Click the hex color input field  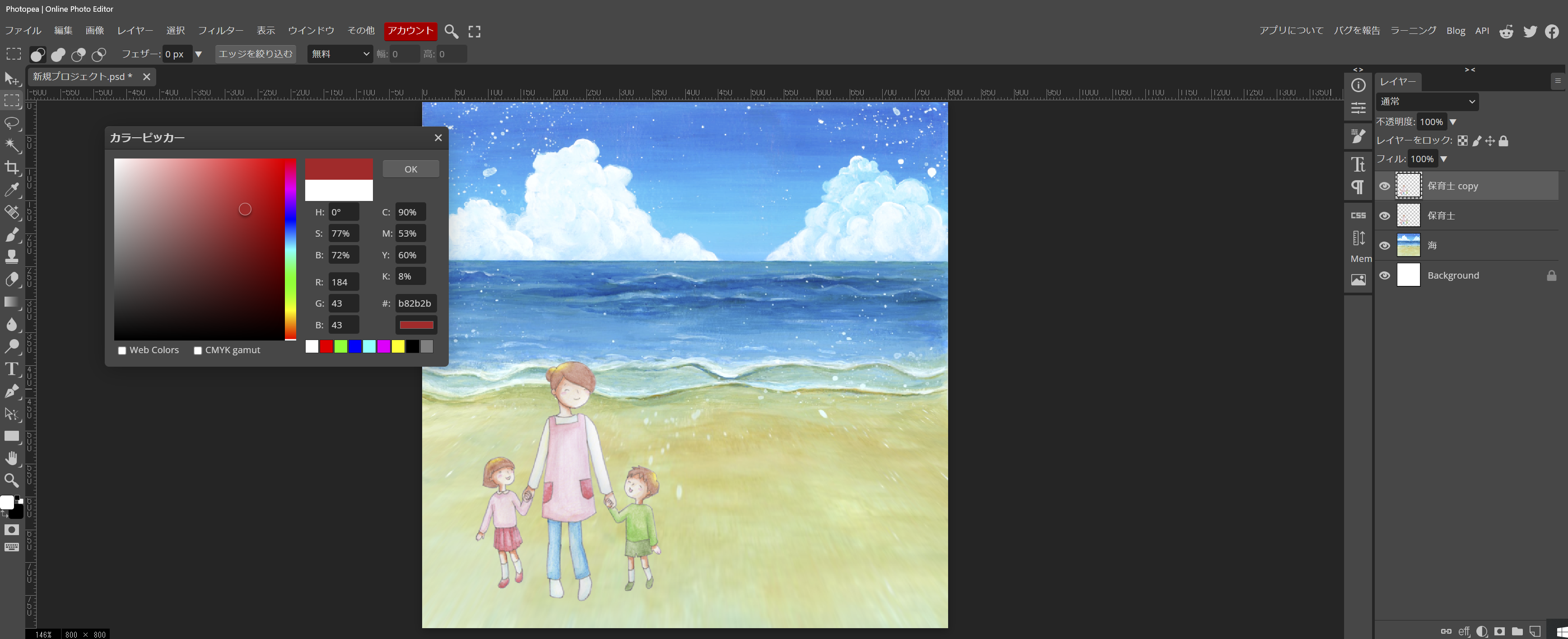[415, 303]
